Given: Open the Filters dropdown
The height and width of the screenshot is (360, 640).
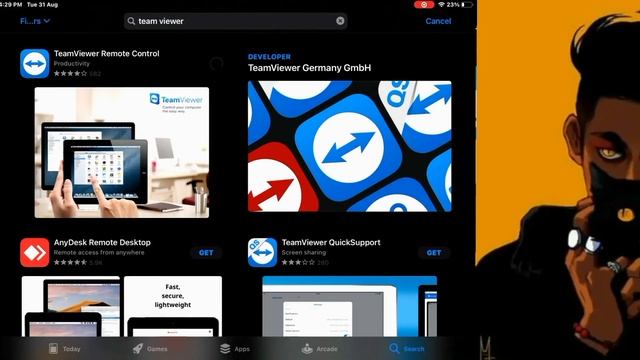Looking at the screenshot, I should [35, 21].
